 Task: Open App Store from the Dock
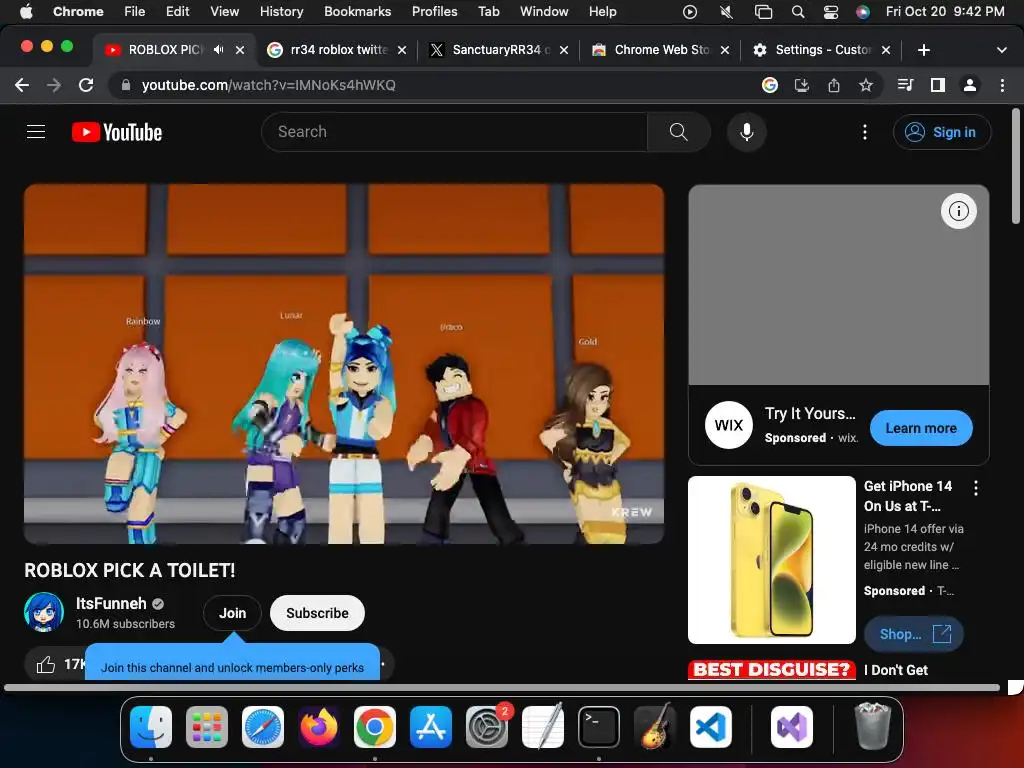click(431, 726)
